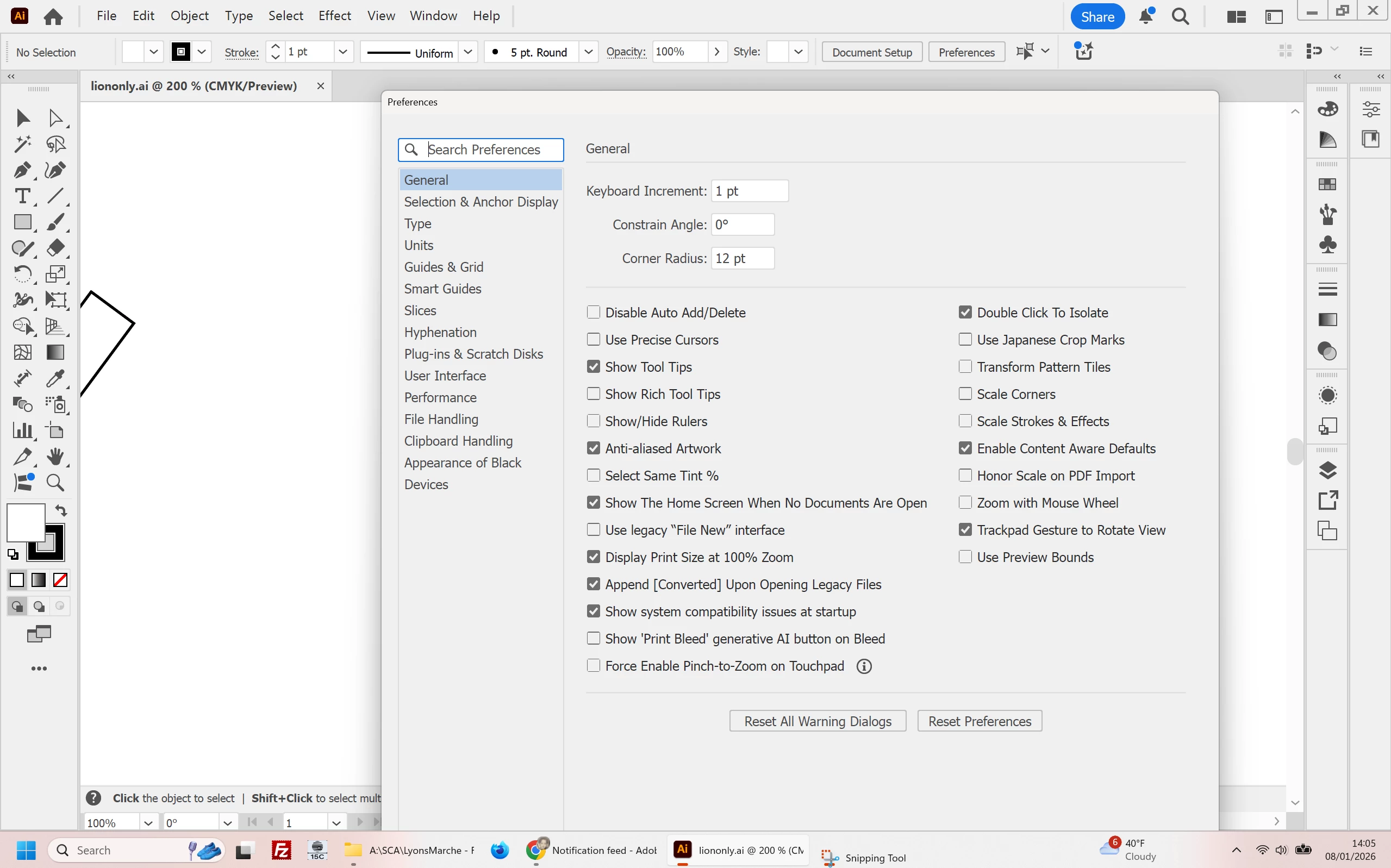
Task: Select the Selection tool arrow
Action: coord(22,118)
